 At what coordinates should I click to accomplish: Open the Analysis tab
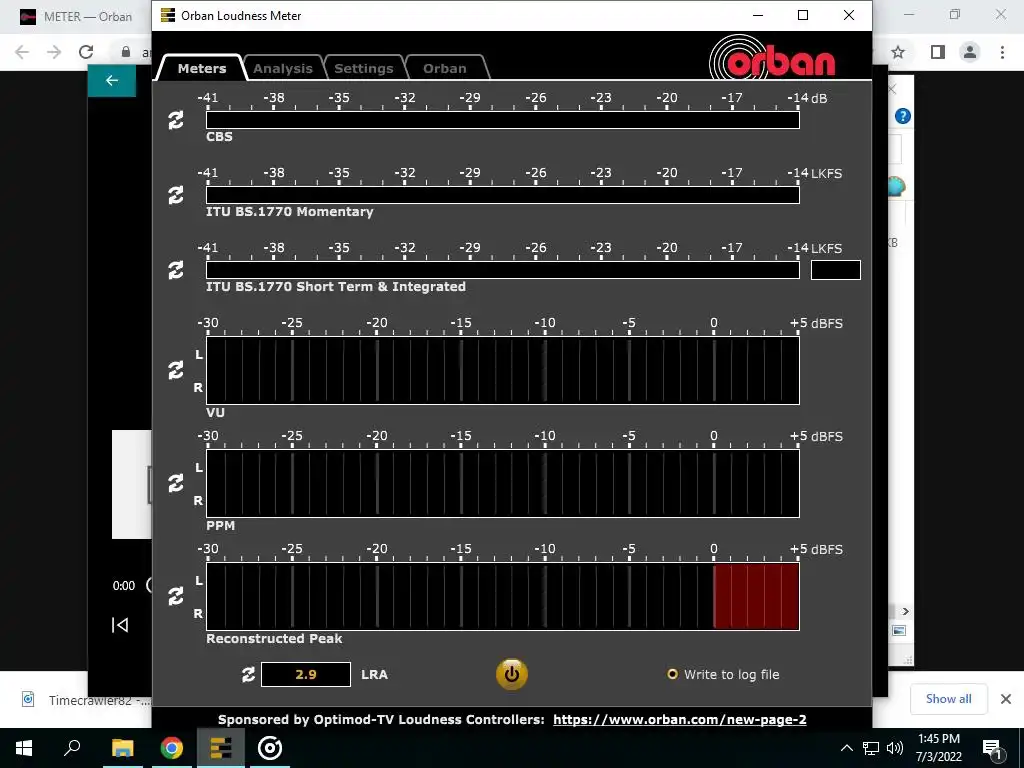click(283, 68)
